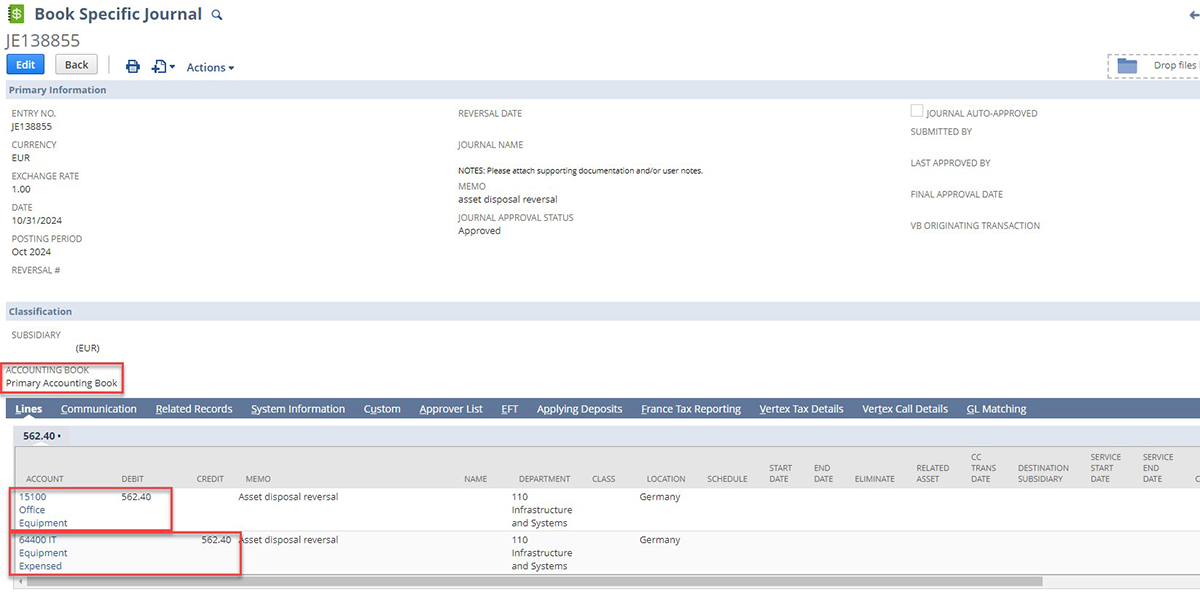1200x597 pixels.
Task: Open the Actions dropdown menu
Action: [210, 67]
